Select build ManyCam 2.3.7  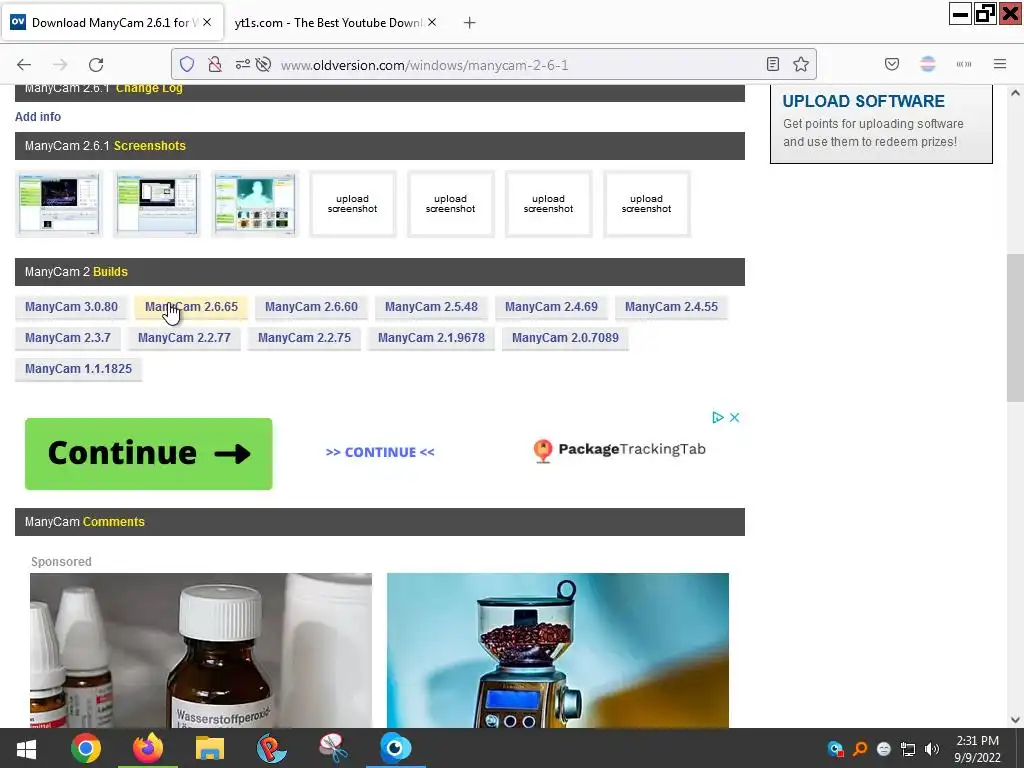pos(68,338)
